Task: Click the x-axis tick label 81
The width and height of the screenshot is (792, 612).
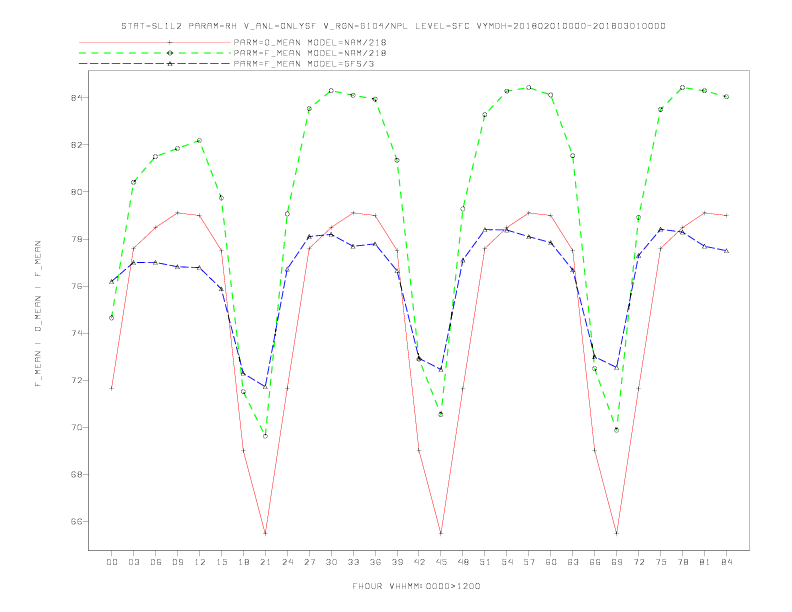Action: point(705,562)
